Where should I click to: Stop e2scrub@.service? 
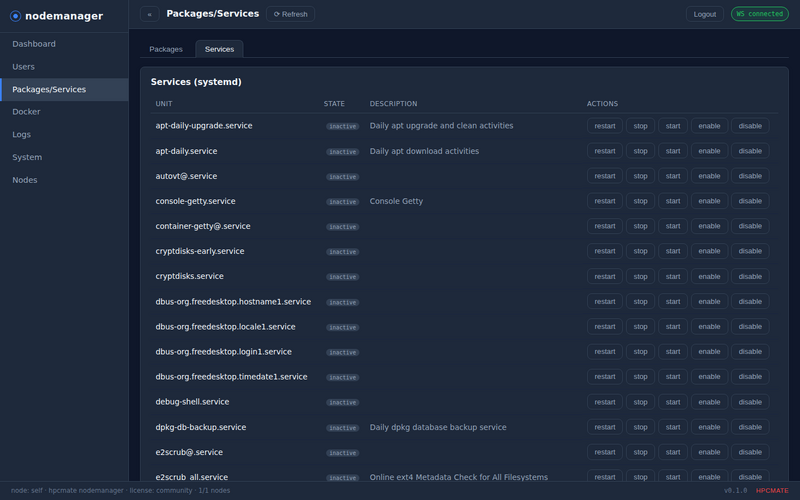tap(640, 452)
